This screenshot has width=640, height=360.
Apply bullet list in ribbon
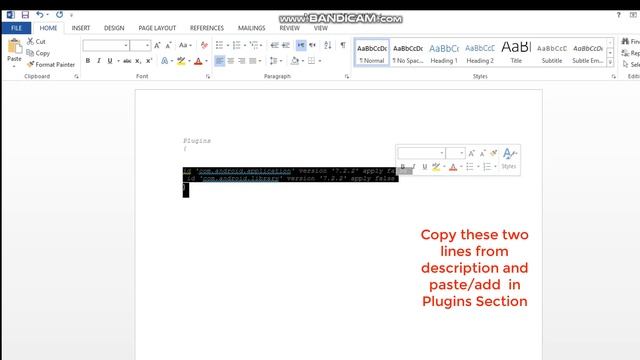tap(220, 45)
